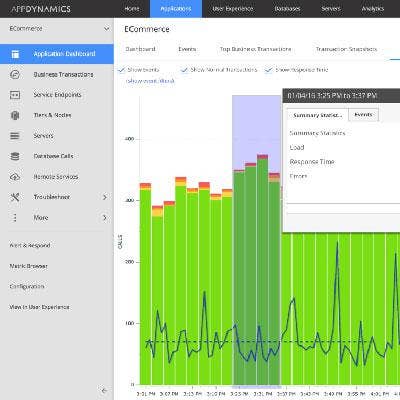Toggle the Show Events checkbox
The width and height of the screenshot is (400, 400).
click(121, 70)
